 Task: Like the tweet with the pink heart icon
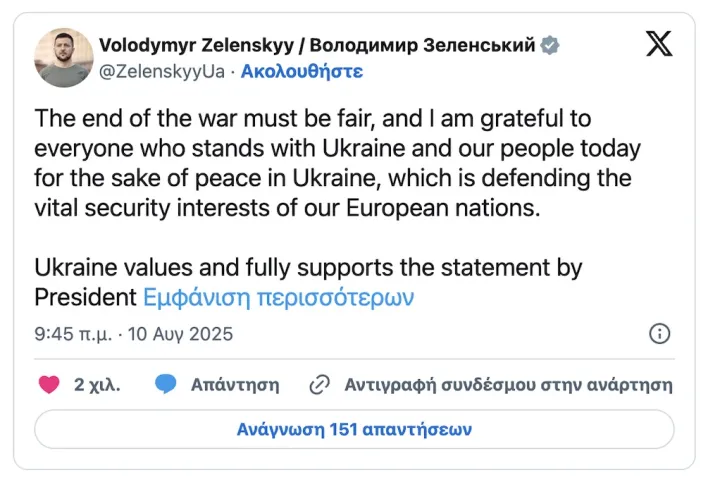click(49, 385)
